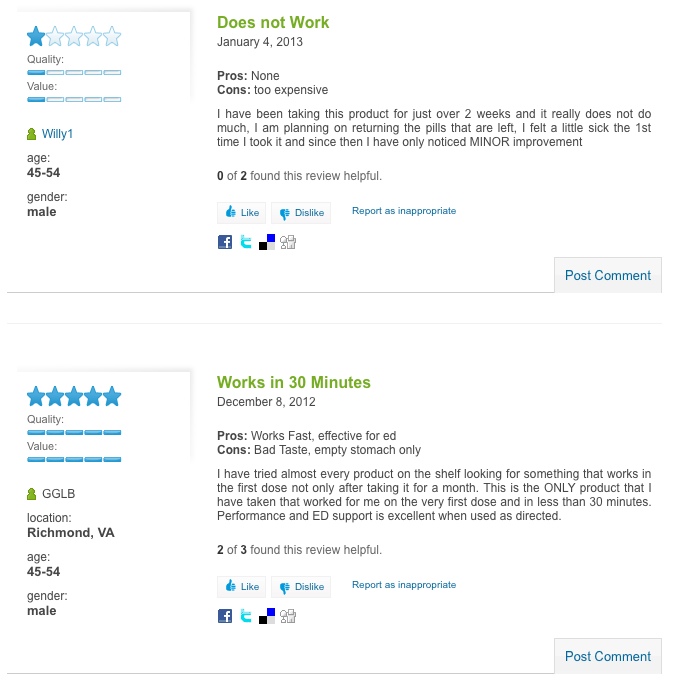The width and height of the screenshot is (699, 687).
Task: Click the Digg icon under GGLB's review
Action: 288,616
